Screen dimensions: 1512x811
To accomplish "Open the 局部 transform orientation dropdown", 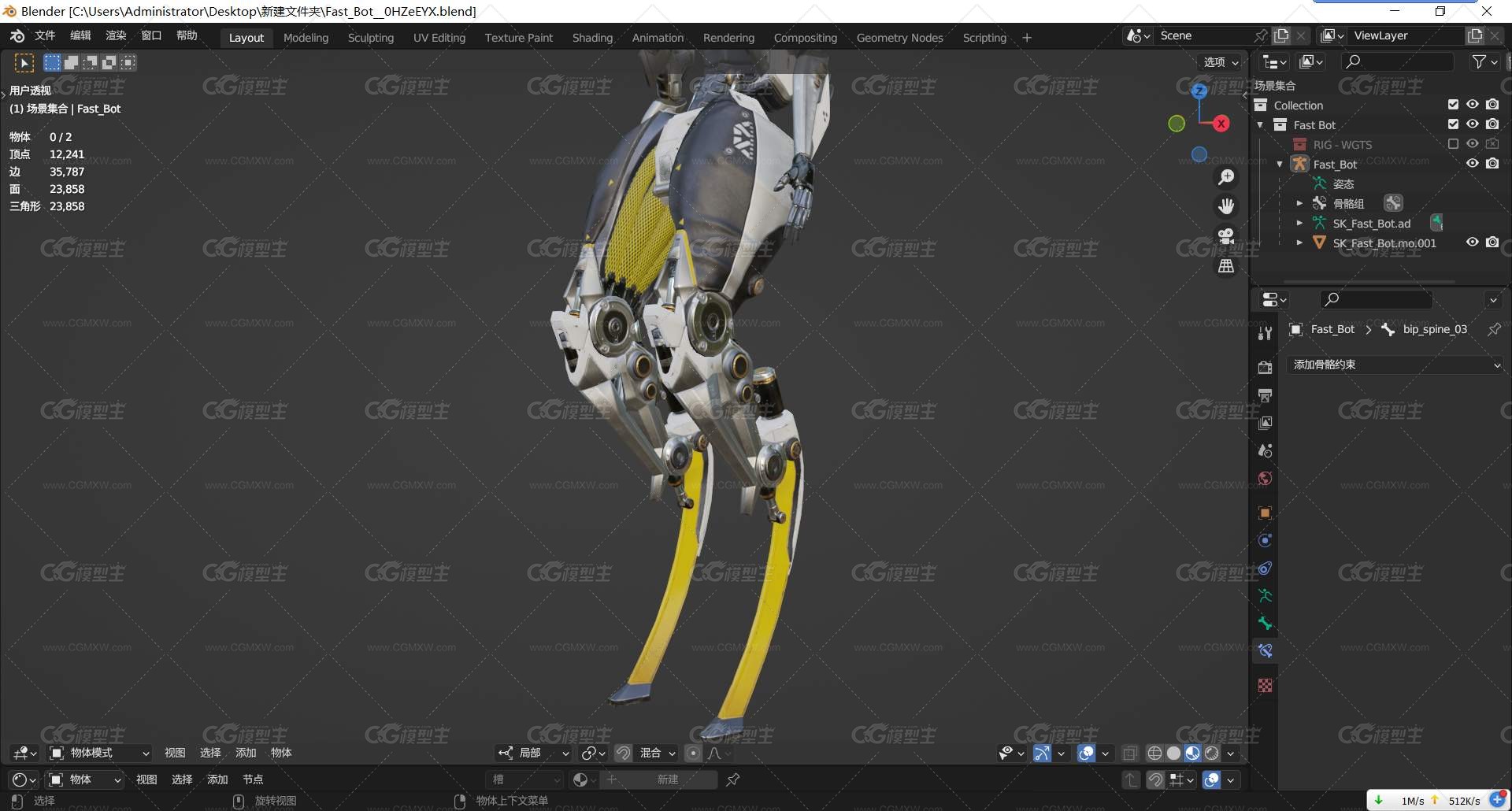I will pyautogui.click(x=533, y=754).
